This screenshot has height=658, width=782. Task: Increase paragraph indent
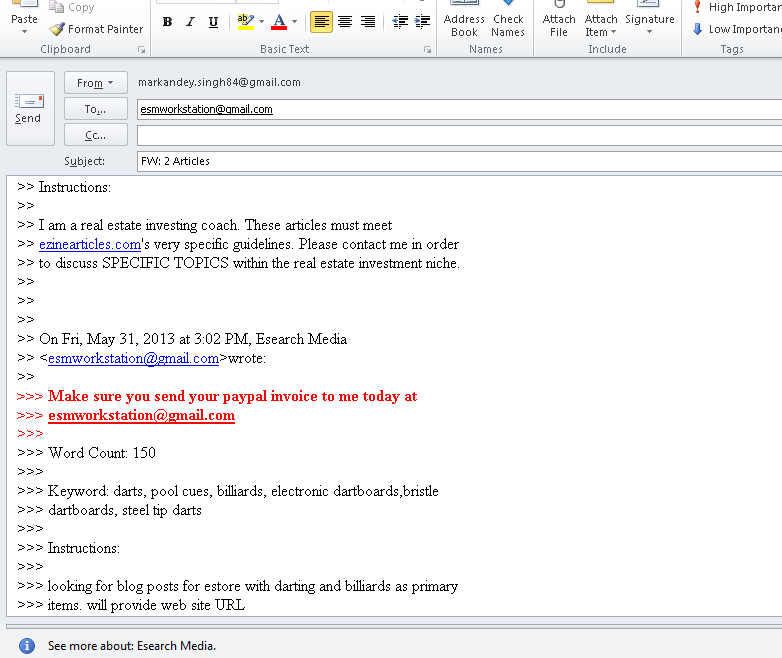422,22
